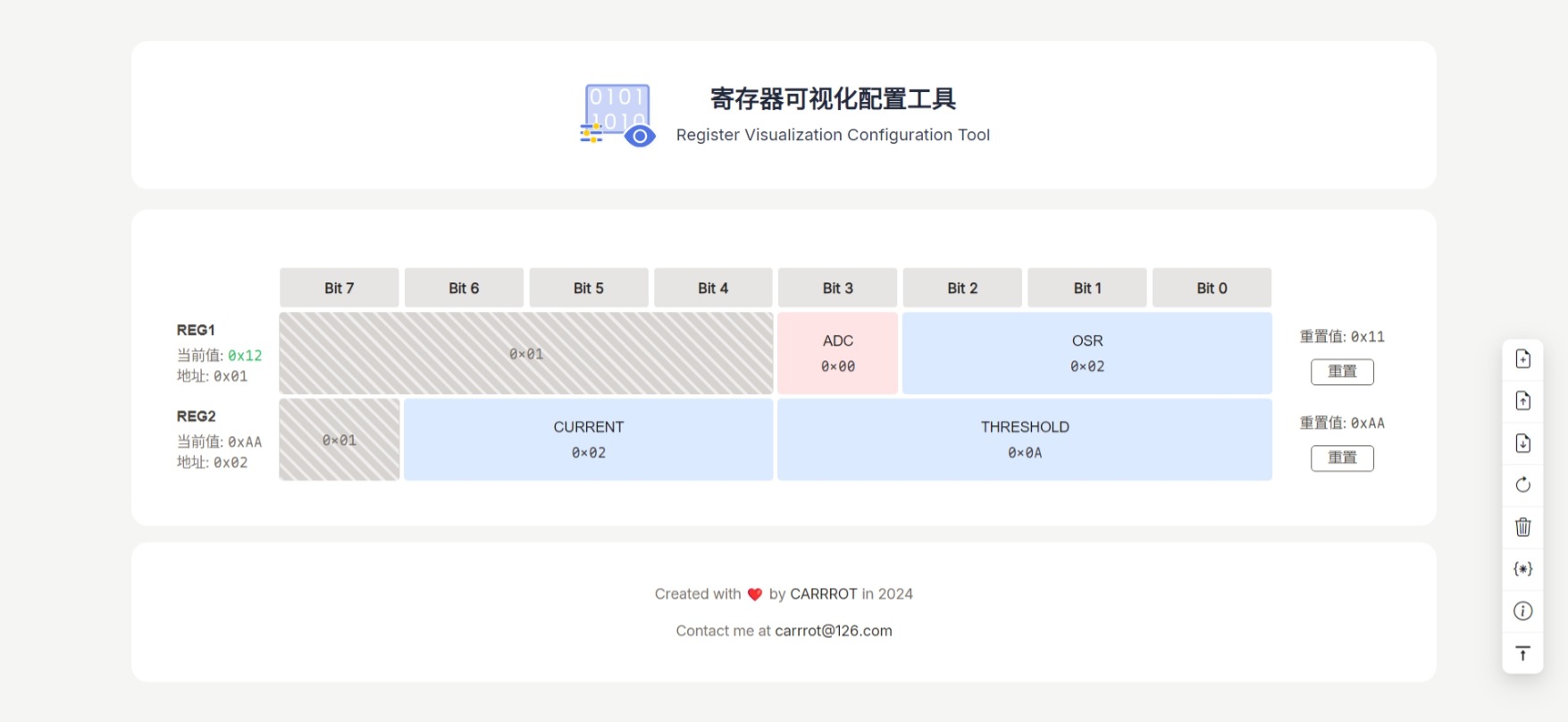Click the scroll-to-top arrow icon

pos(1523,653)
